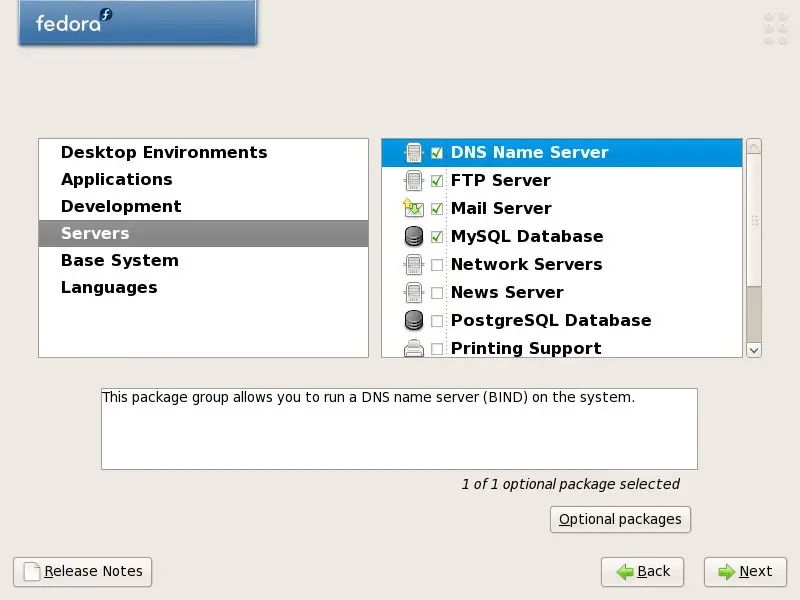
Task: Select the DNS Name Server row label
Action: 530,152
